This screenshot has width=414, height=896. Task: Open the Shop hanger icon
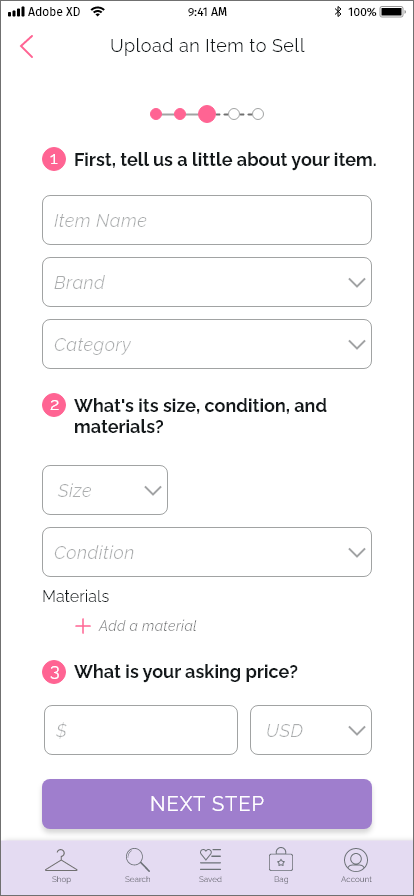point(61,860)
